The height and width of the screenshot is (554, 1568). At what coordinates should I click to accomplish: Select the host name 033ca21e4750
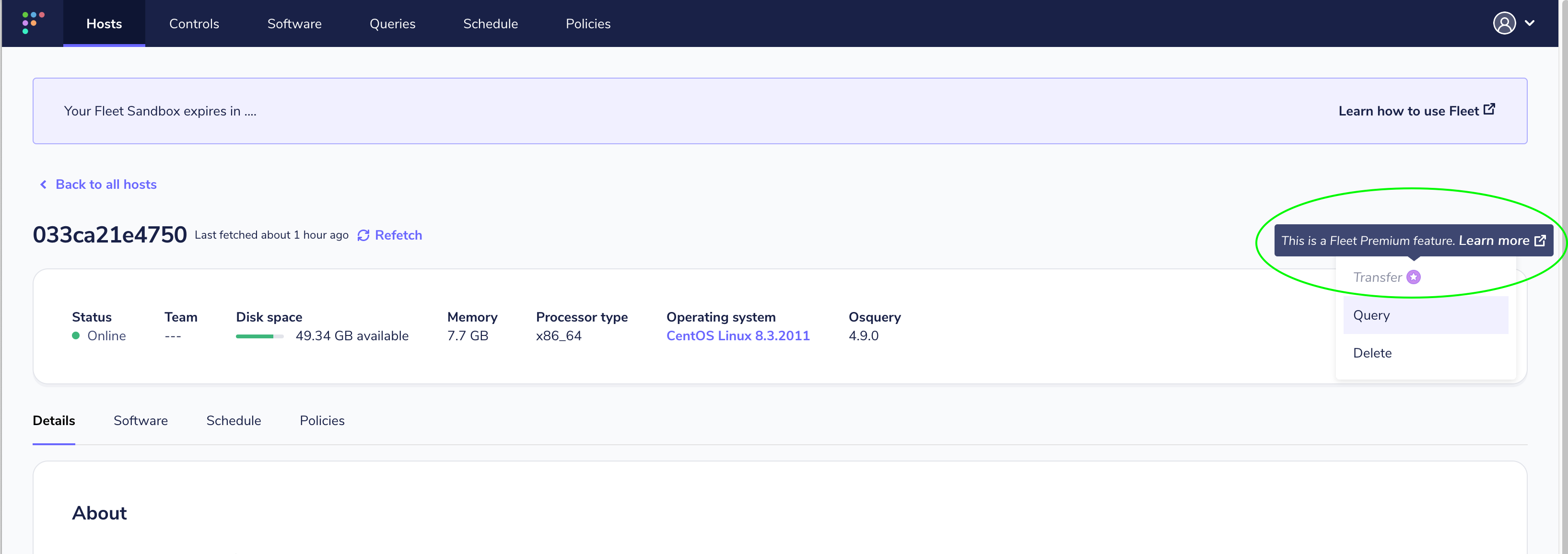tap(109, 234)
